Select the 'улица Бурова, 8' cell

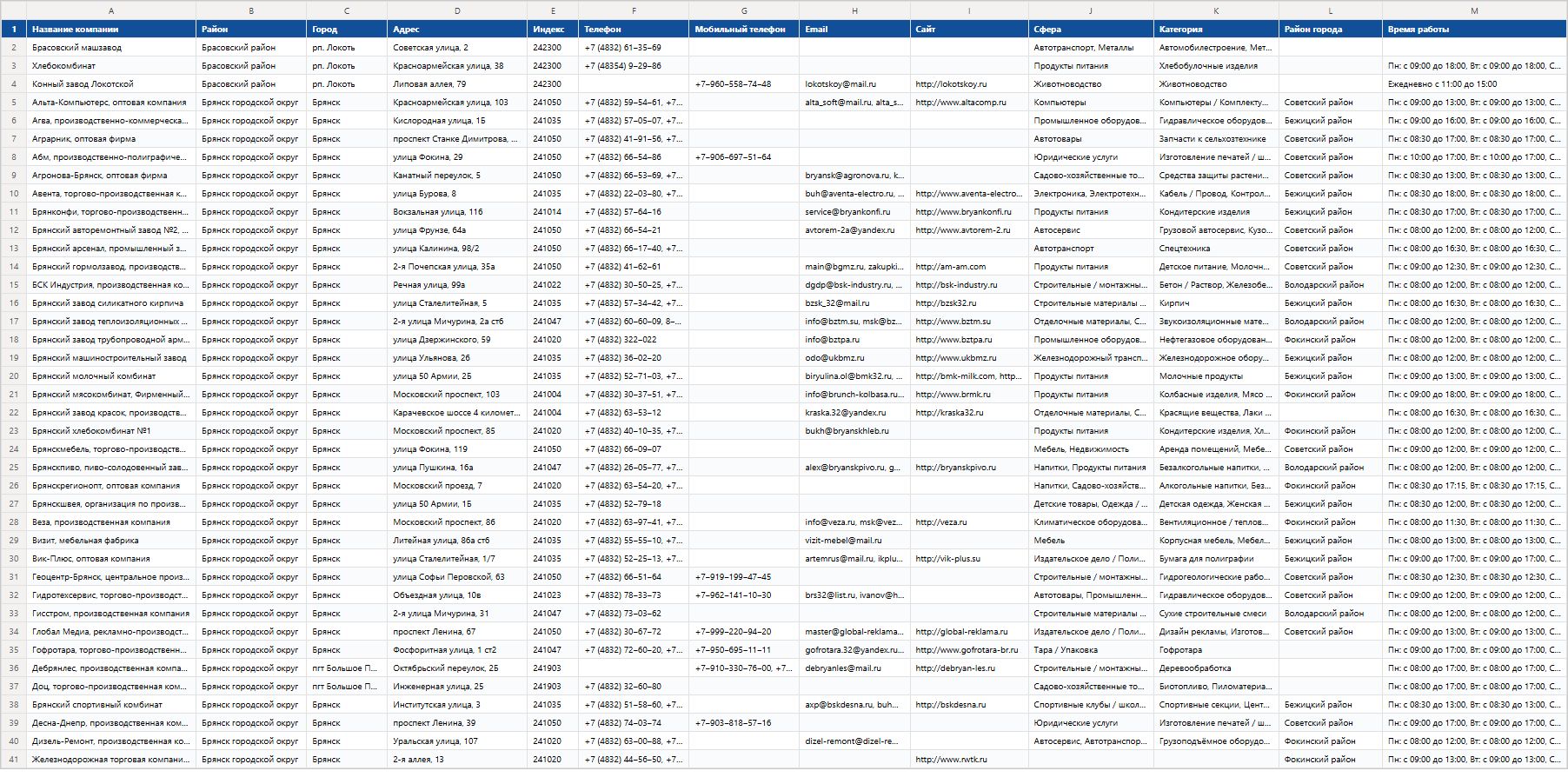pyautogui.click(x=457, y=194)
